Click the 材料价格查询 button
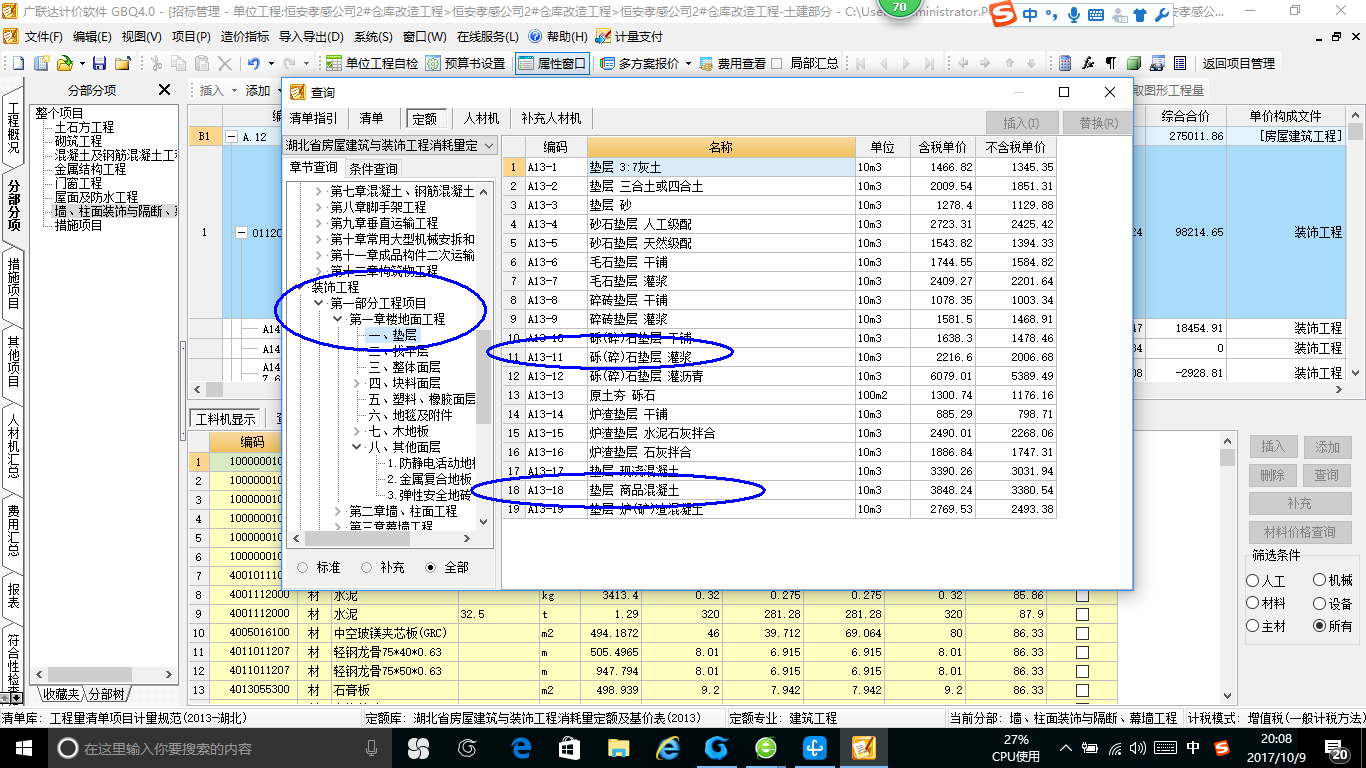This screenshot has height=768, width=1366. [1300, 532]
